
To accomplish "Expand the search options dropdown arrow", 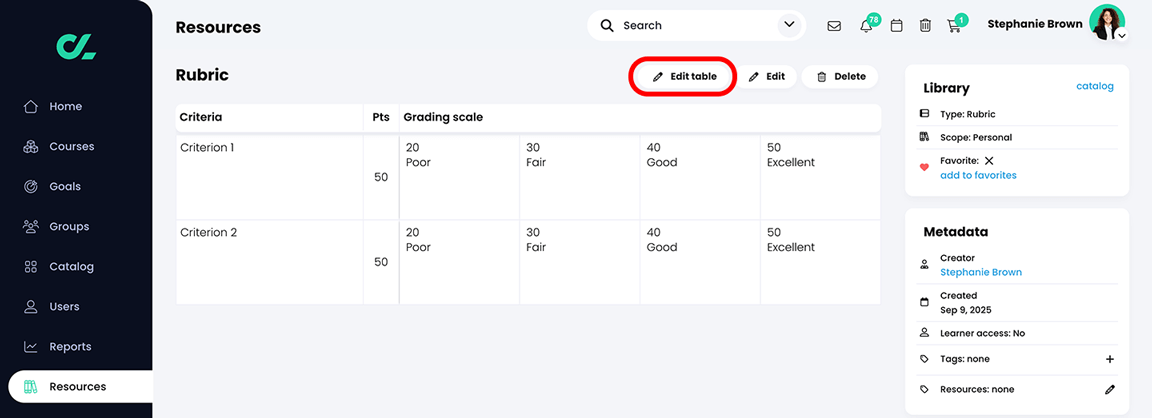I will point(789,25).
